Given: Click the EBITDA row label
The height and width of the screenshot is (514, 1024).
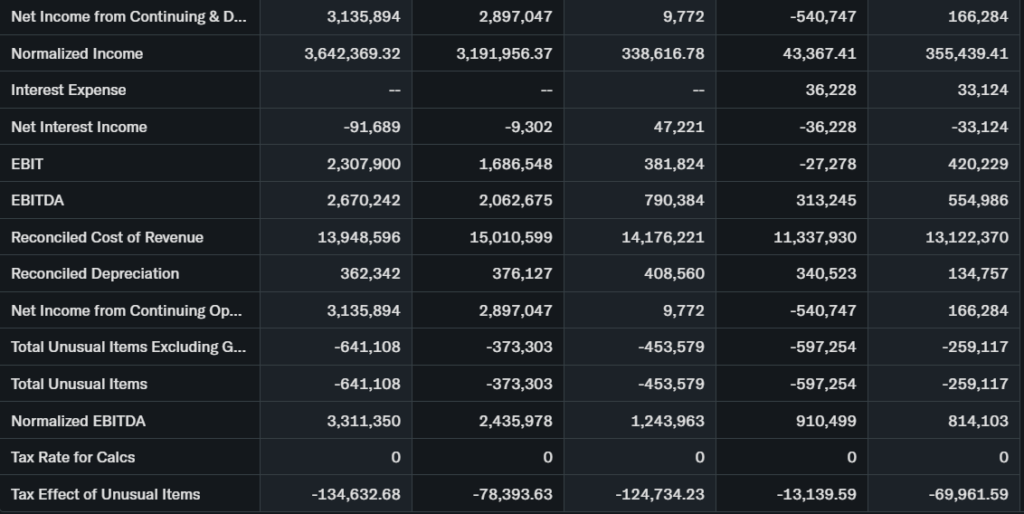Looking at the screenshot, I should click(37, 200).
